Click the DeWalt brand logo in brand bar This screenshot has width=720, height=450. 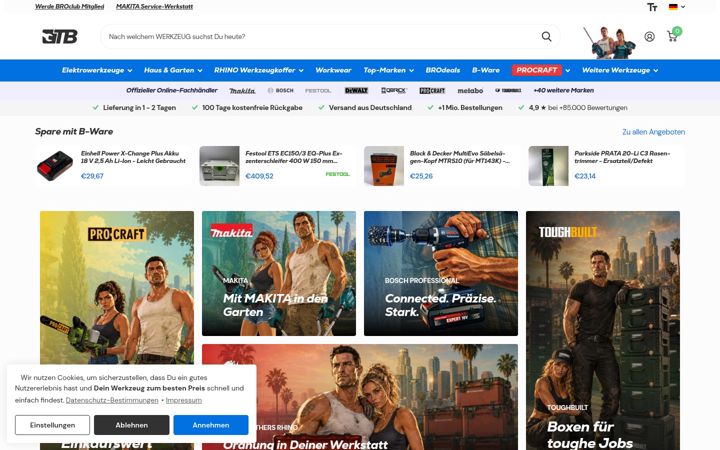pyautogui.click(x=356, y=90)
